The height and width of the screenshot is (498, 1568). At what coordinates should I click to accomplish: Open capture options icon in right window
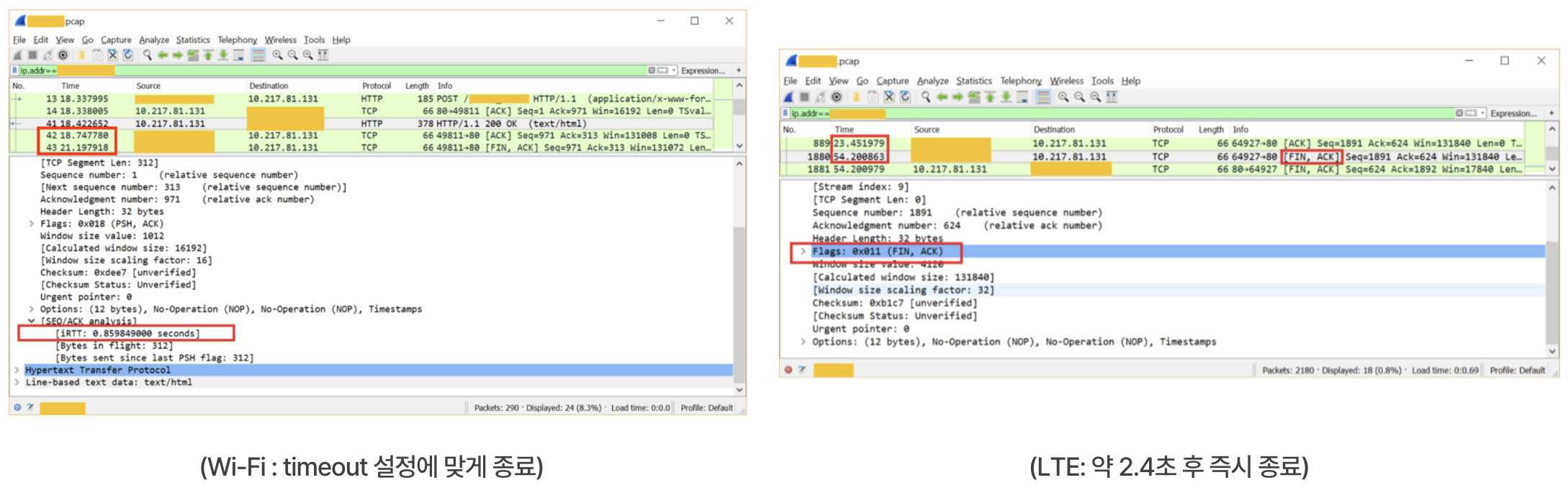[x=837, y=96]
